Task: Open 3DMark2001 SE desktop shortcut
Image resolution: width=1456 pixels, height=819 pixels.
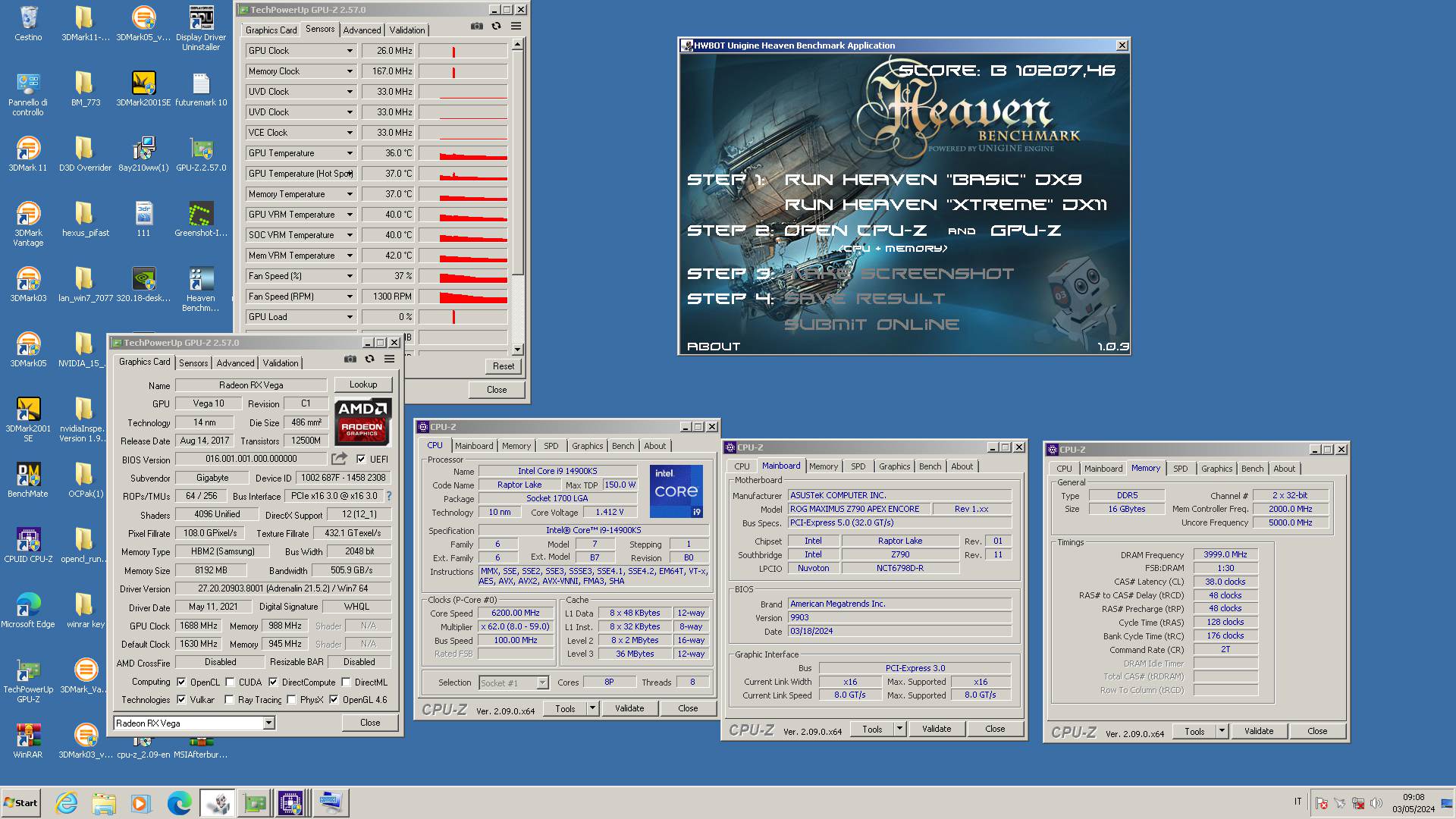Action: tap(28, 420)
